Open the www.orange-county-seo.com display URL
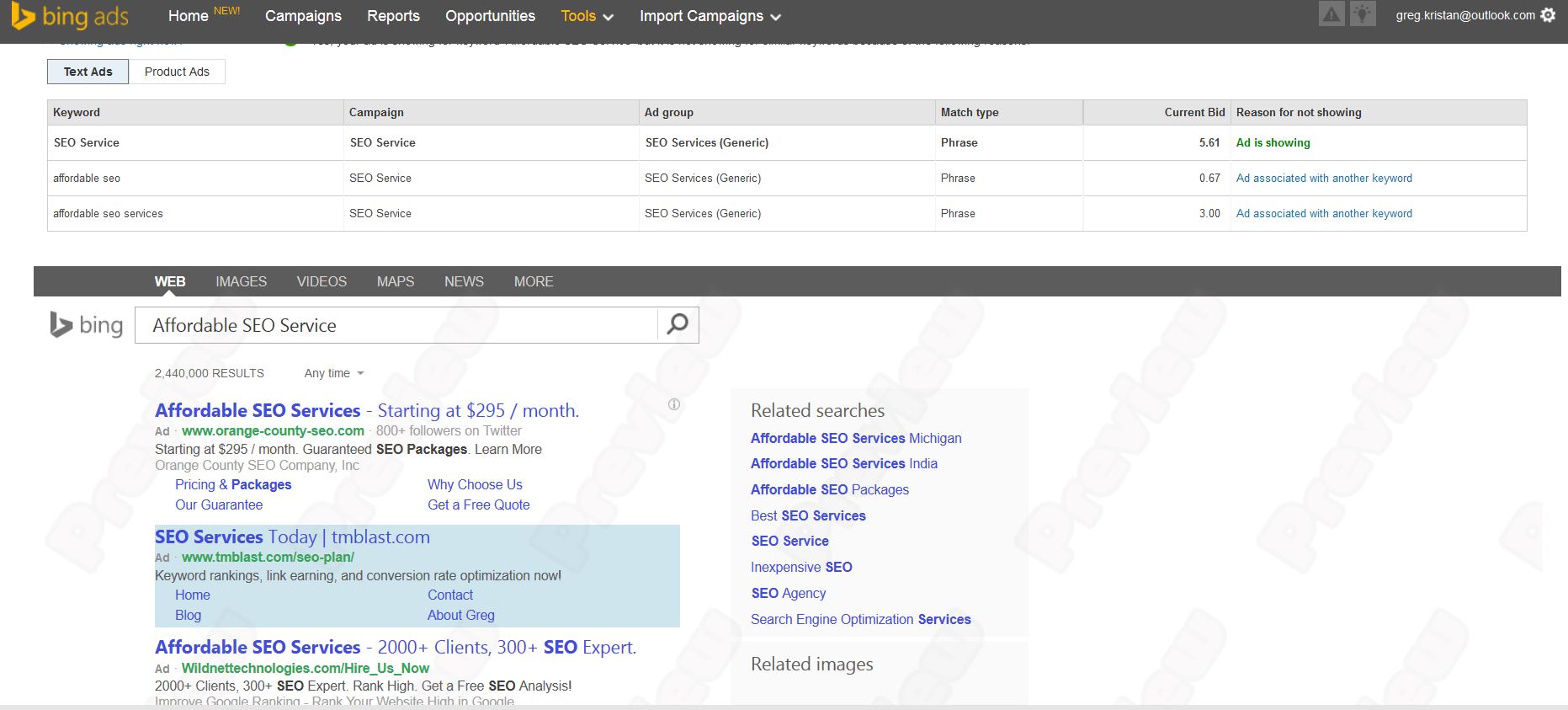Screen dimensions: 1568x710 click(273, 430)
